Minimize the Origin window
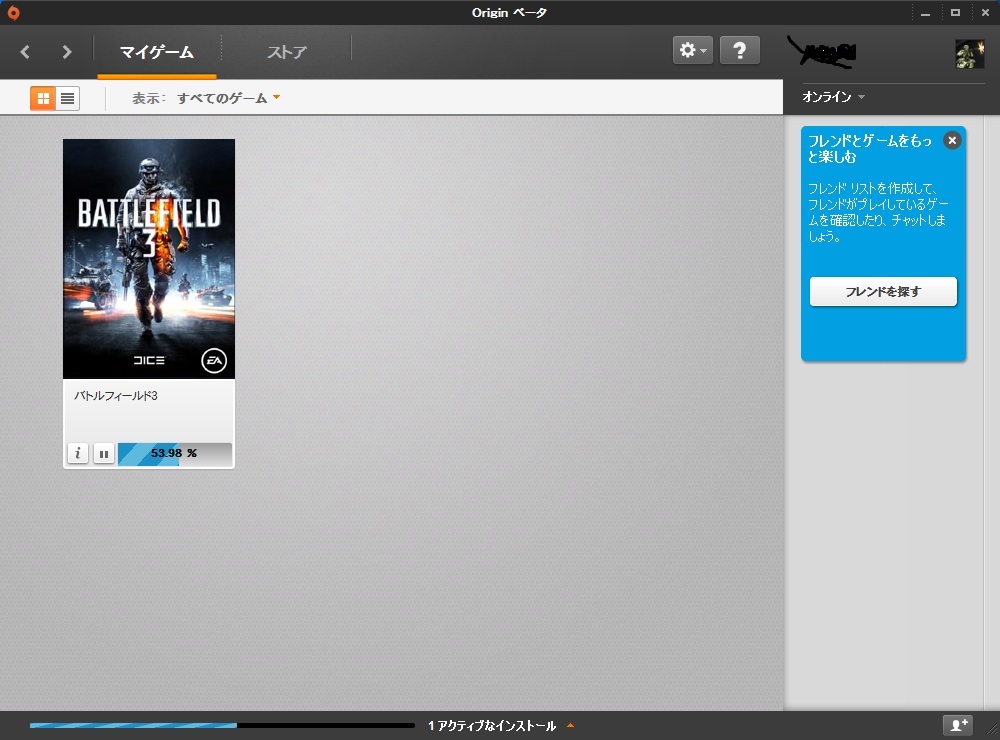This screenshot has width=1000, height=740. point(925,13)
